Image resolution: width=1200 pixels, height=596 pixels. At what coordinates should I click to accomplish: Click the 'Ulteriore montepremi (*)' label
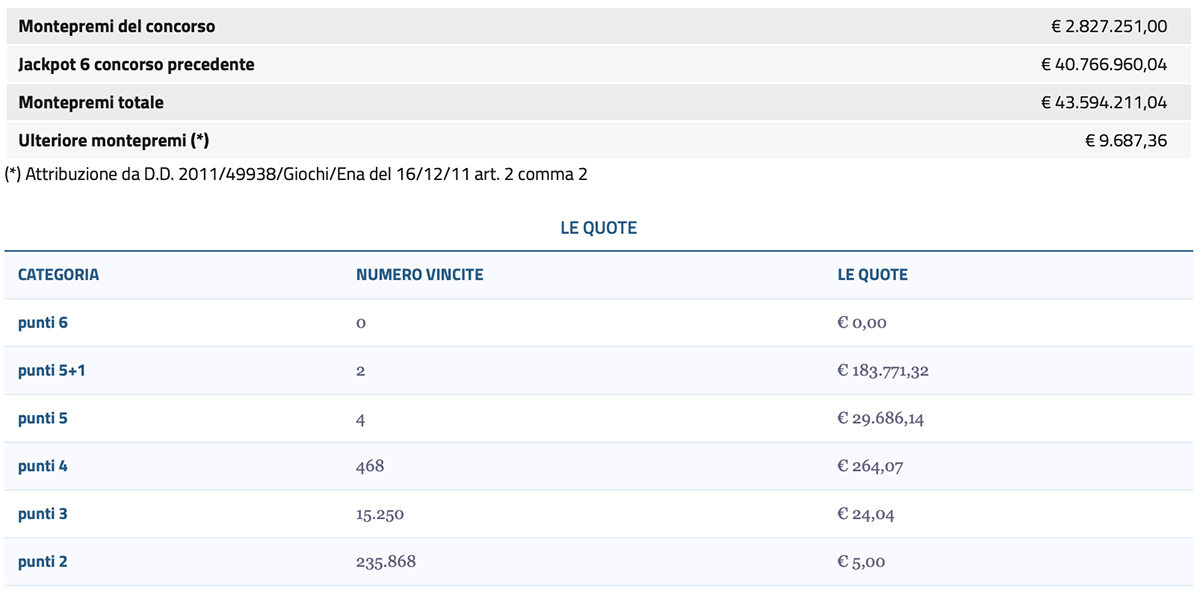pos(113,140)
